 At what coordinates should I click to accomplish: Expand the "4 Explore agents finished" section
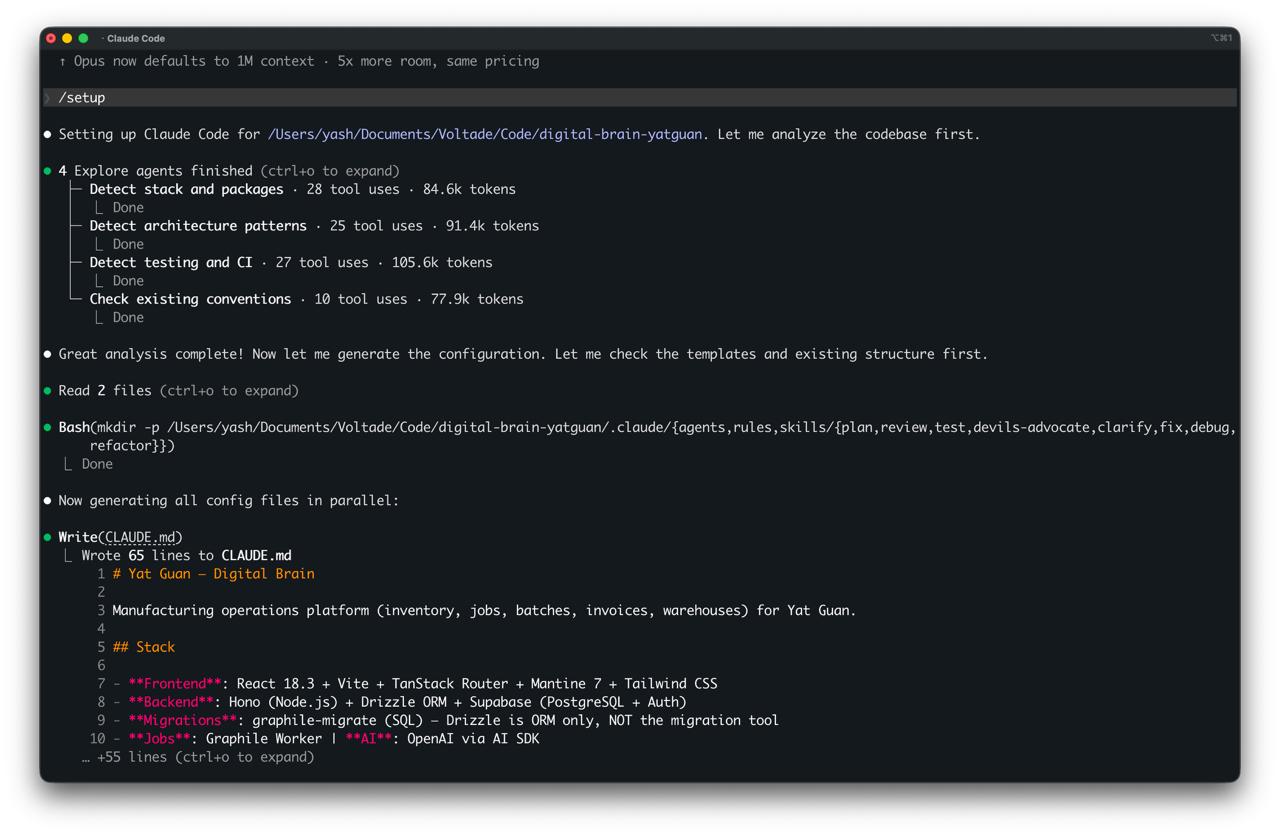(330, 171)
